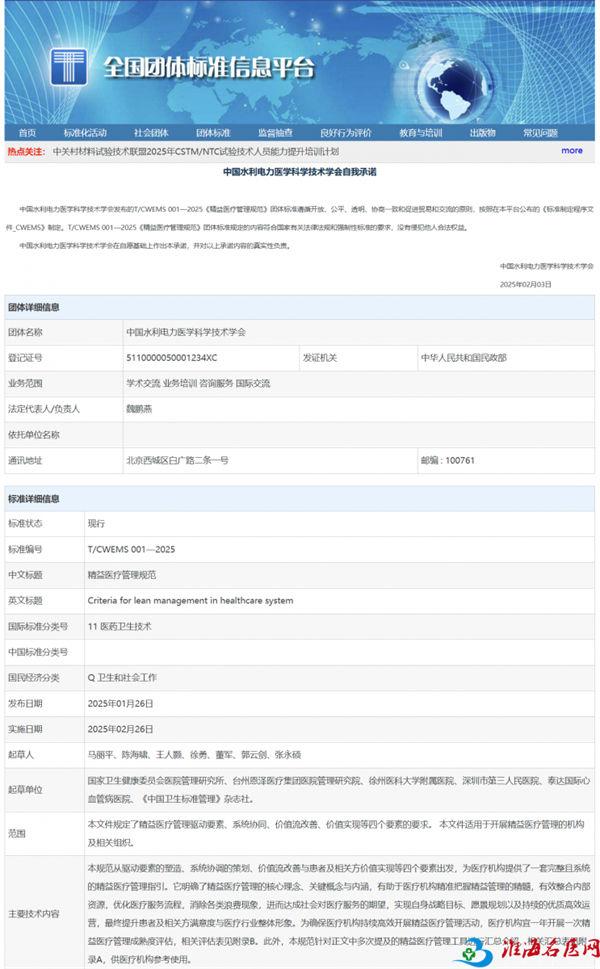Click the 全国团体标准信息平台 site title
Viewport: 600px width, 969px height.
(x=209, y=67)
